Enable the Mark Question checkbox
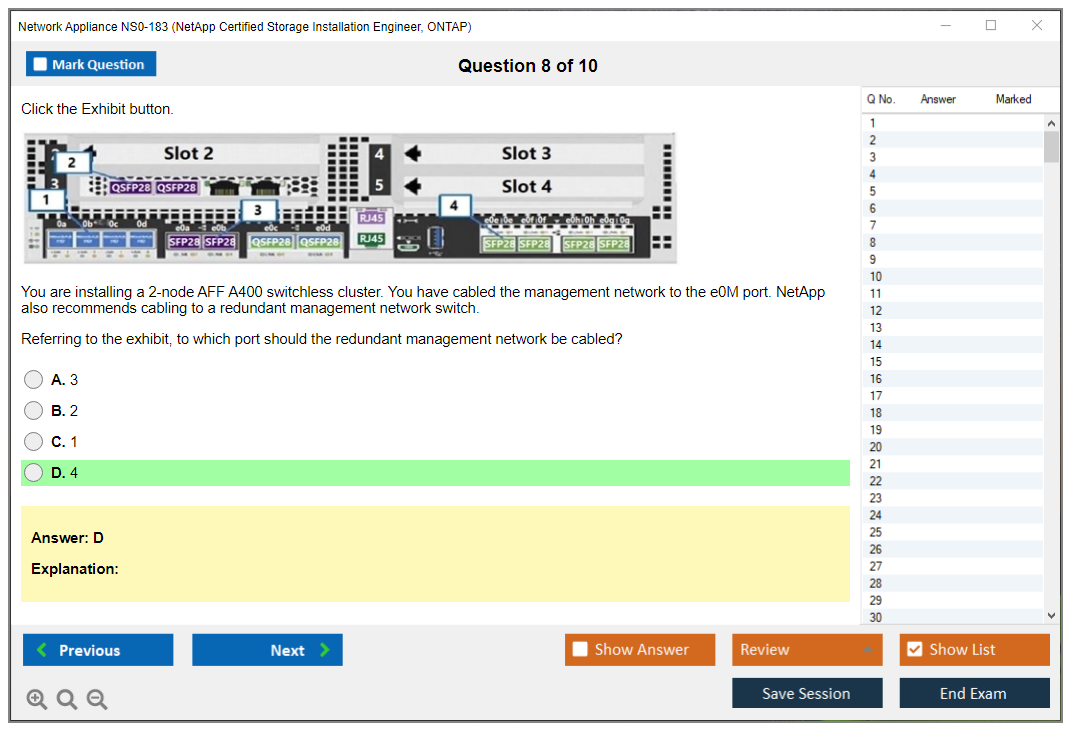The height and width of the screenshot is (735, 1075). 41,65
